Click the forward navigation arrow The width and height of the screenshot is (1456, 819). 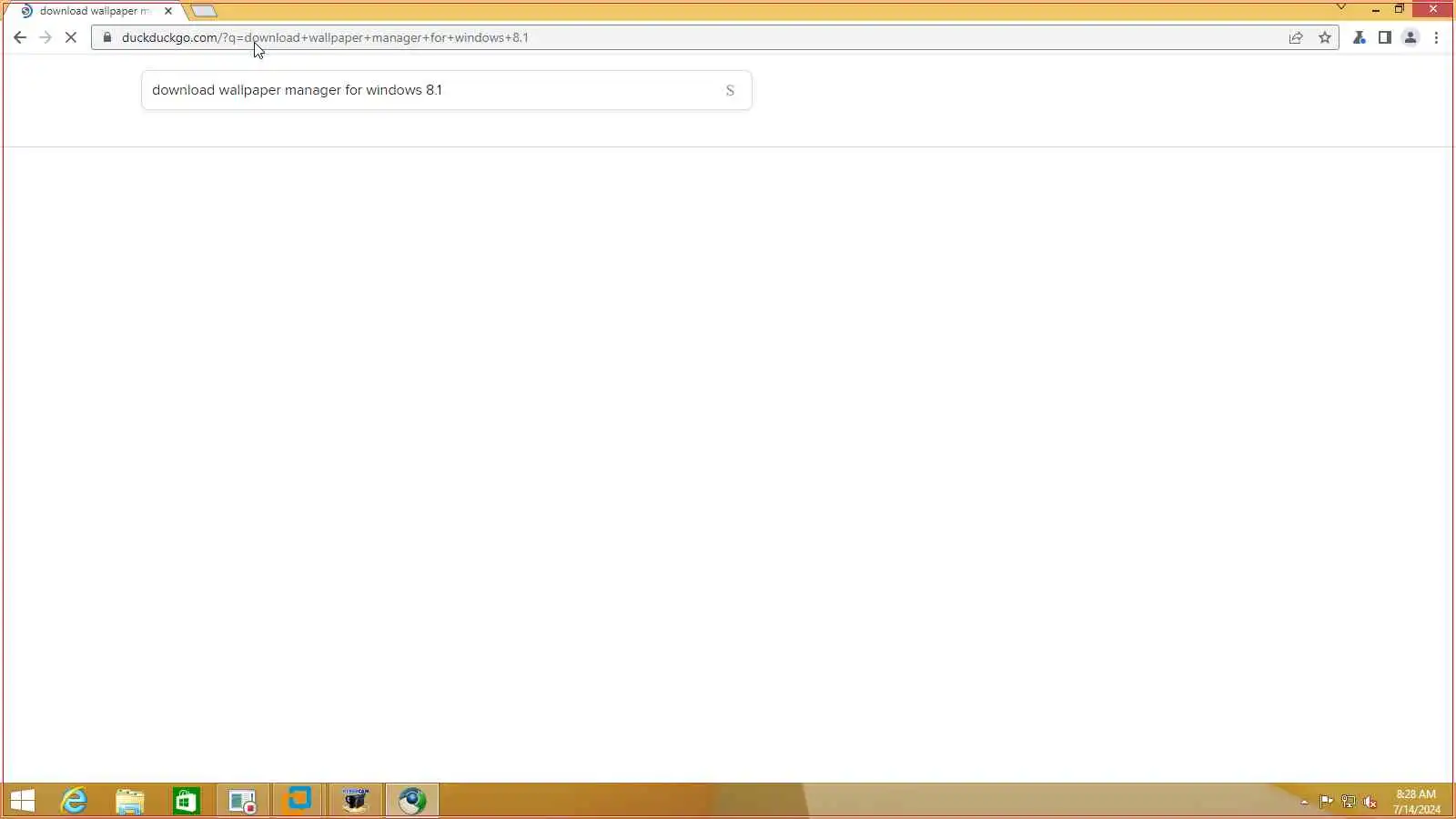[45, 37]
